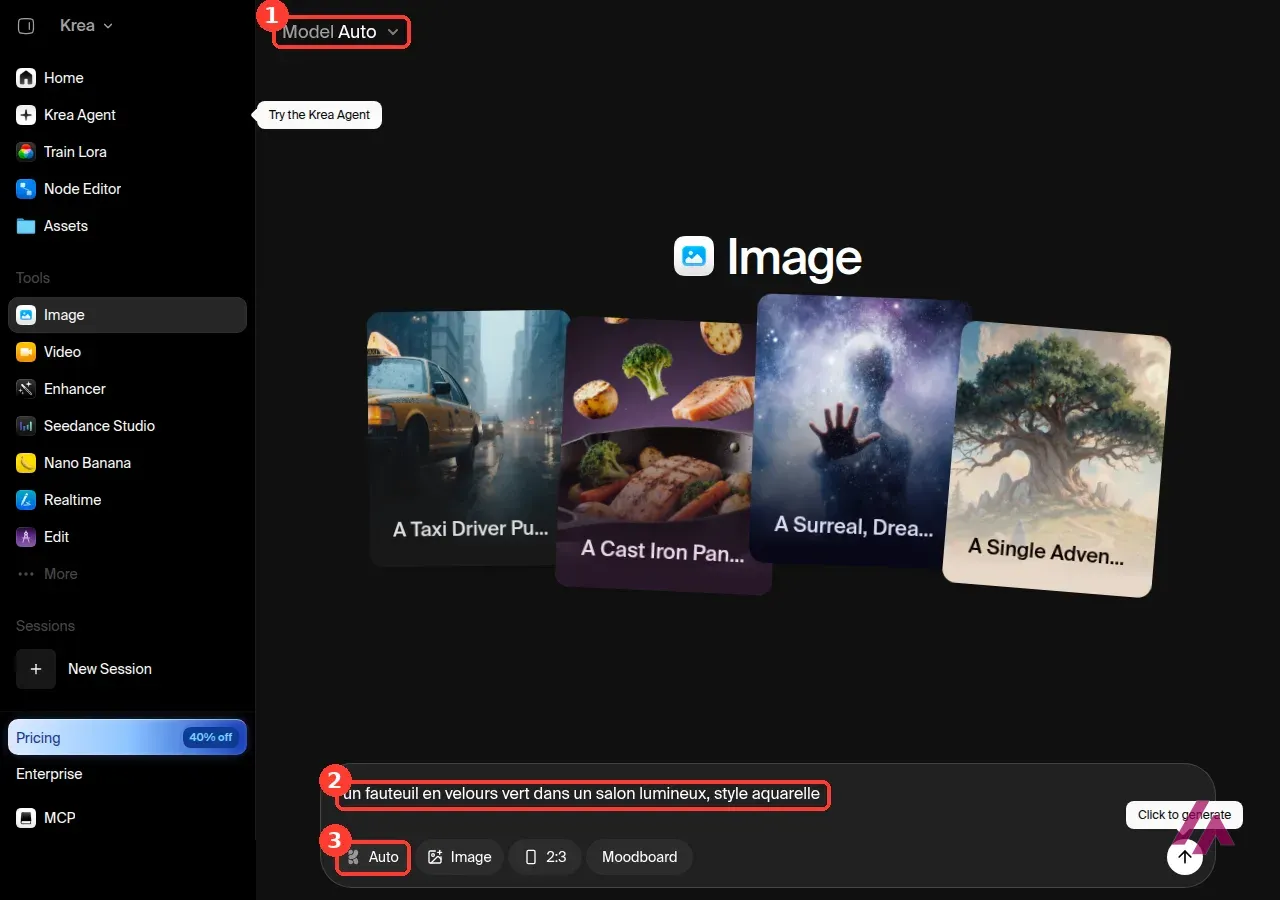The width and height of the screenshot is (1280, 900).
Task: Open the Train Lora tool
Action: click(x=127, y=152)
